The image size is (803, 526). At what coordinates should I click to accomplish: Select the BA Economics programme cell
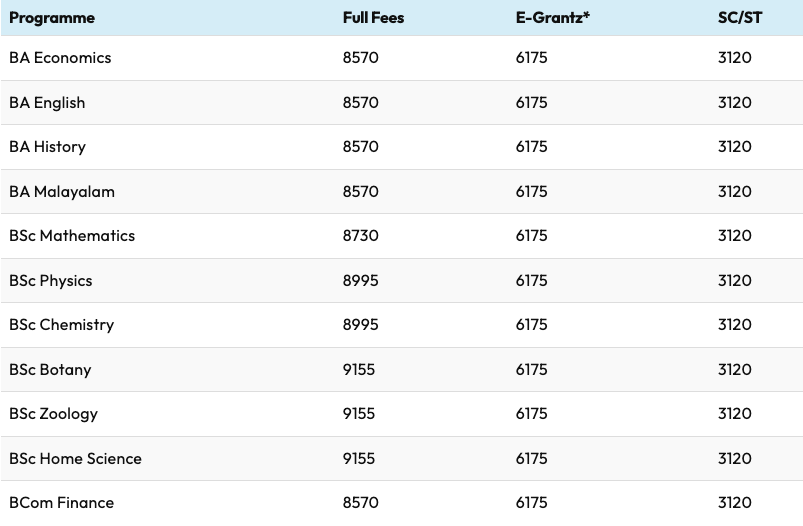tap(60, 58)
